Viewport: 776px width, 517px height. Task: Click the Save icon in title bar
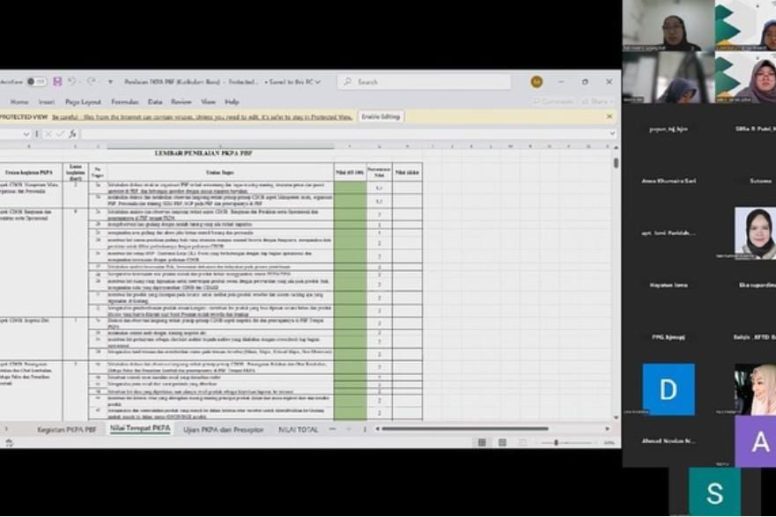pyautogui.click(x=57, y=82)
